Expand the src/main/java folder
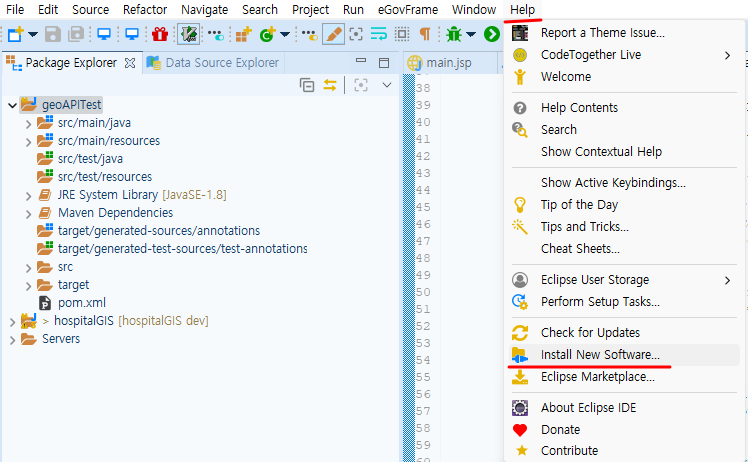The image size is (748, 462). pyautogui.click(x=28, y=124)
